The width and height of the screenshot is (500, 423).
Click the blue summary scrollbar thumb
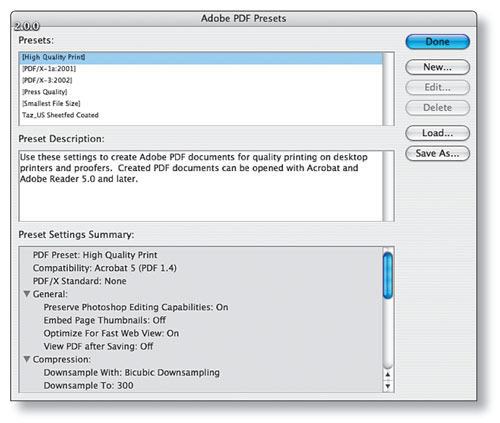388,276
